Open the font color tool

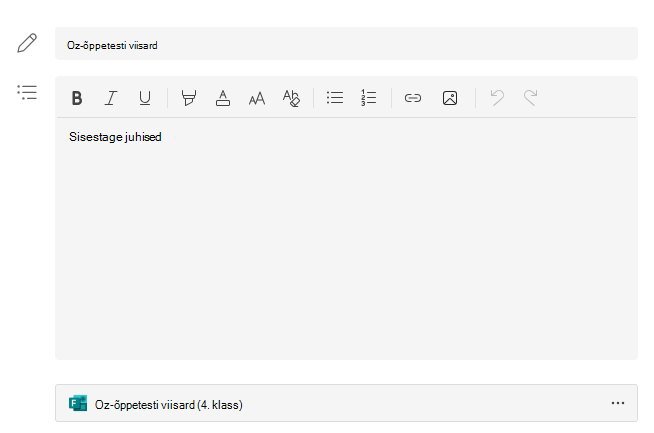(x=223, y=98)
